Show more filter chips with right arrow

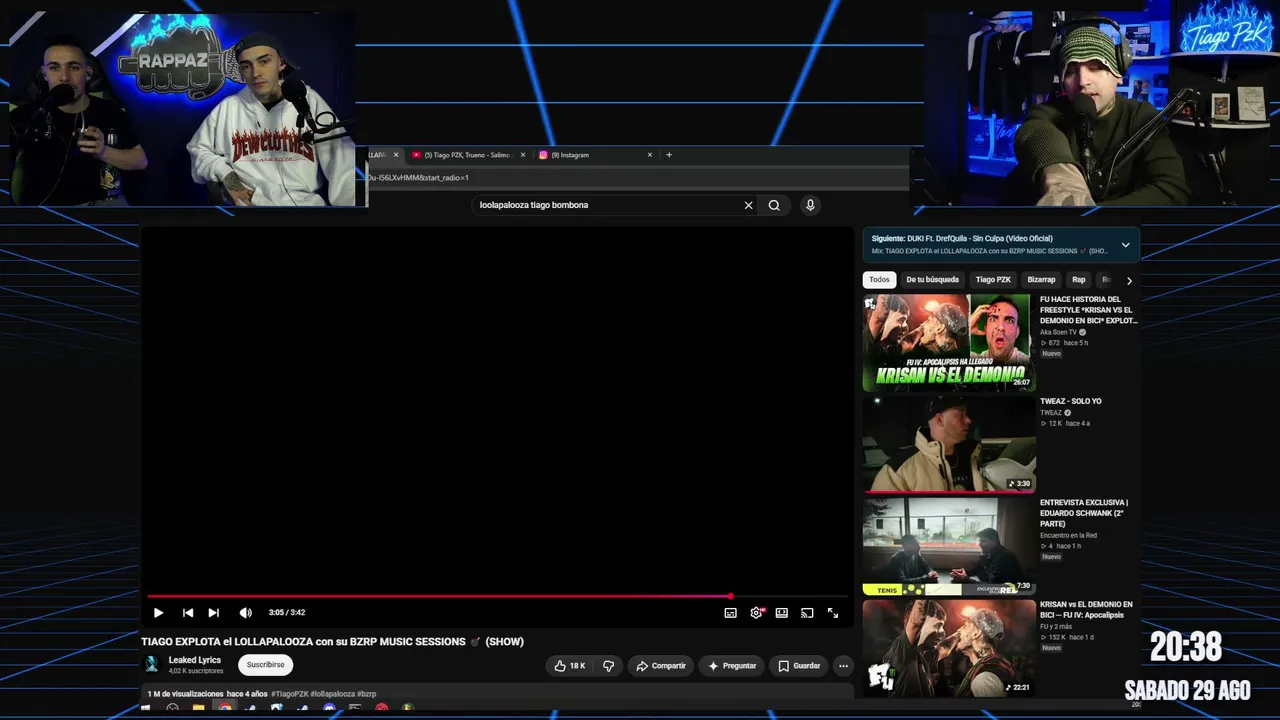[1129, 281]
